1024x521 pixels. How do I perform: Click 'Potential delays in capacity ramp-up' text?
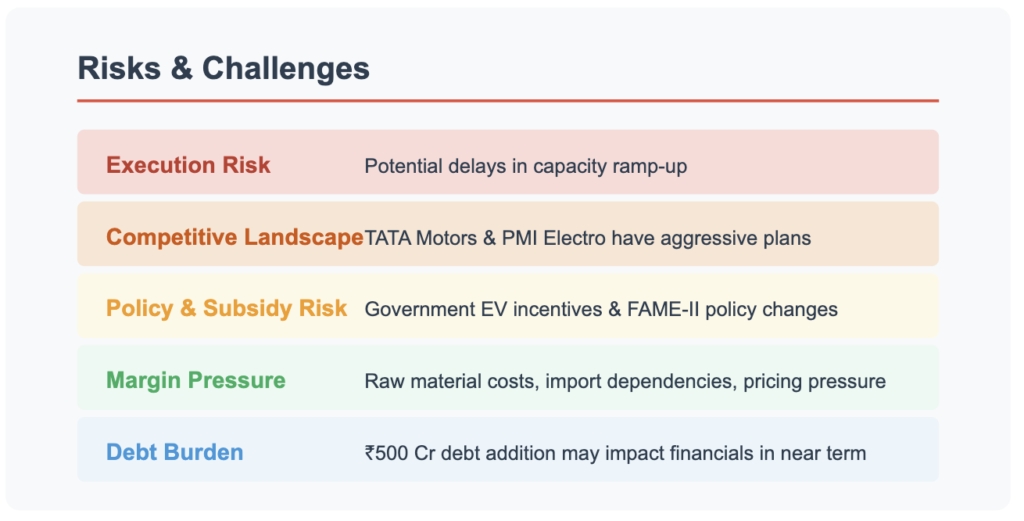pyautogui.click(x=526, y=166)
